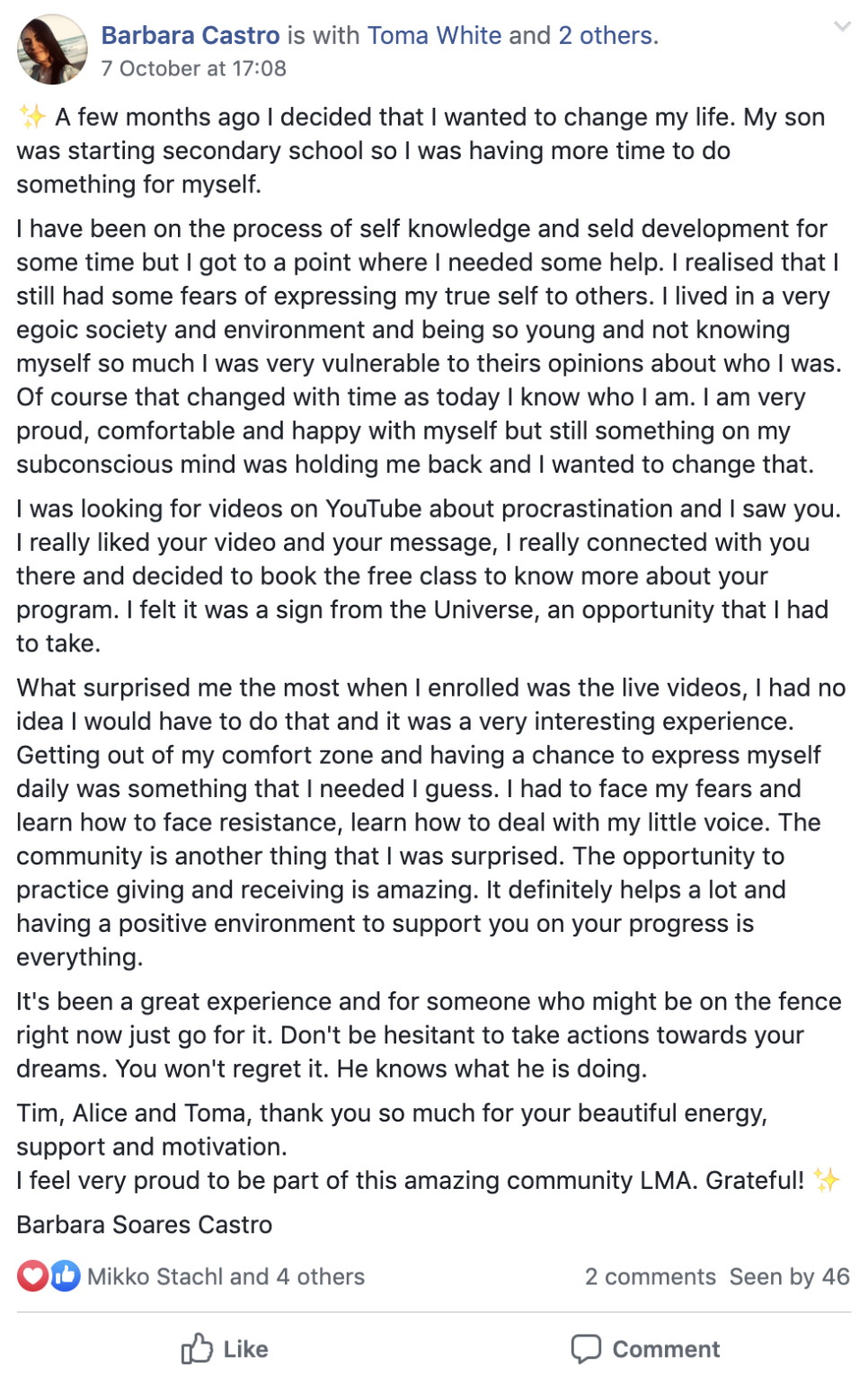Open the 2 comments link
The image size is (868, 1375).
point(651,1276)
